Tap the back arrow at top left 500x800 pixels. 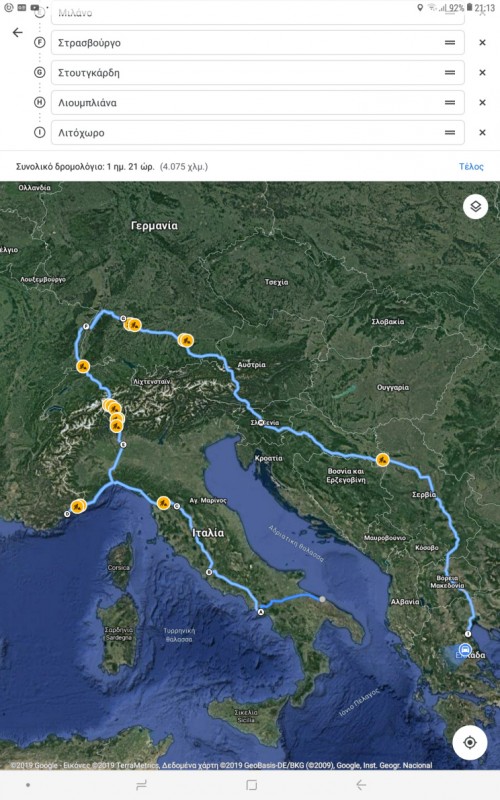[17, 33]
